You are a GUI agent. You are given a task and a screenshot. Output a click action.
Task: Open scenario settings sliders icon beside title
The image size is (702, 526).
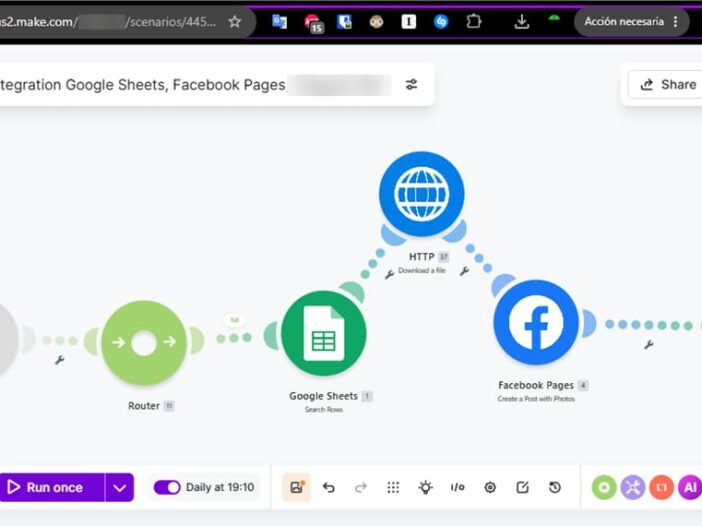pyautogui.click(x=411, y=85)
